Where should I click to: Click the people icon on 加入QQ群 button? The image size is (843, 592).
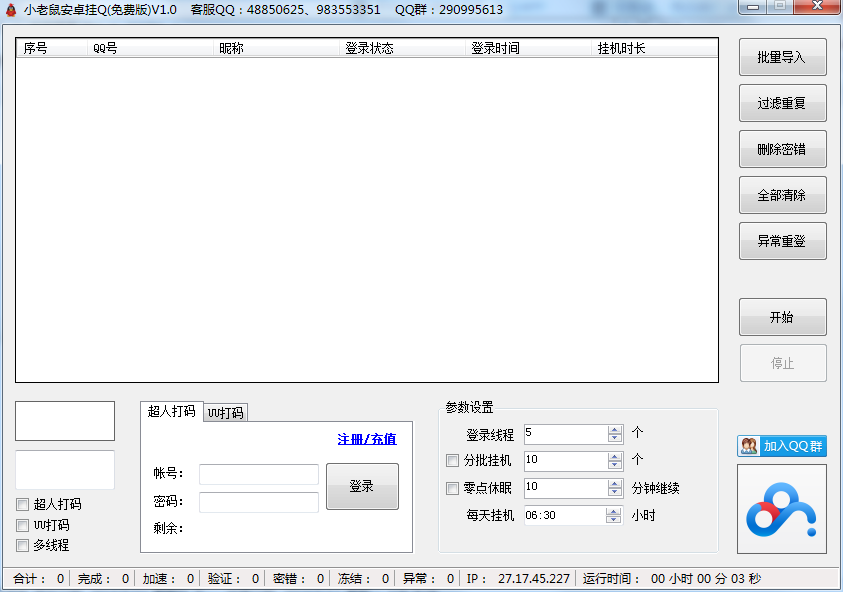(x=748, y=446)
